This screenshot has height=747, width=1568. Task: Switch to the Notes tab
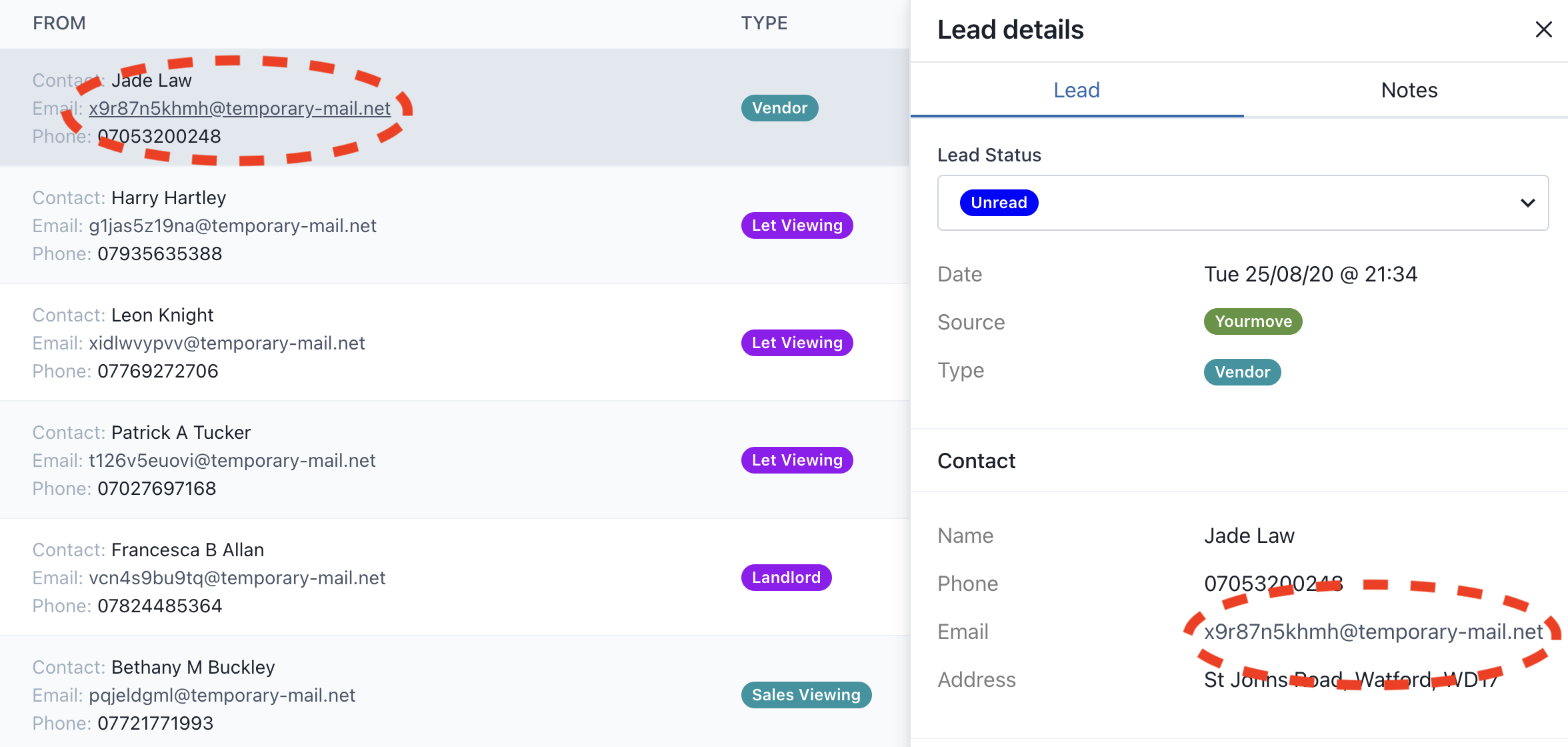coord(1409,90)
